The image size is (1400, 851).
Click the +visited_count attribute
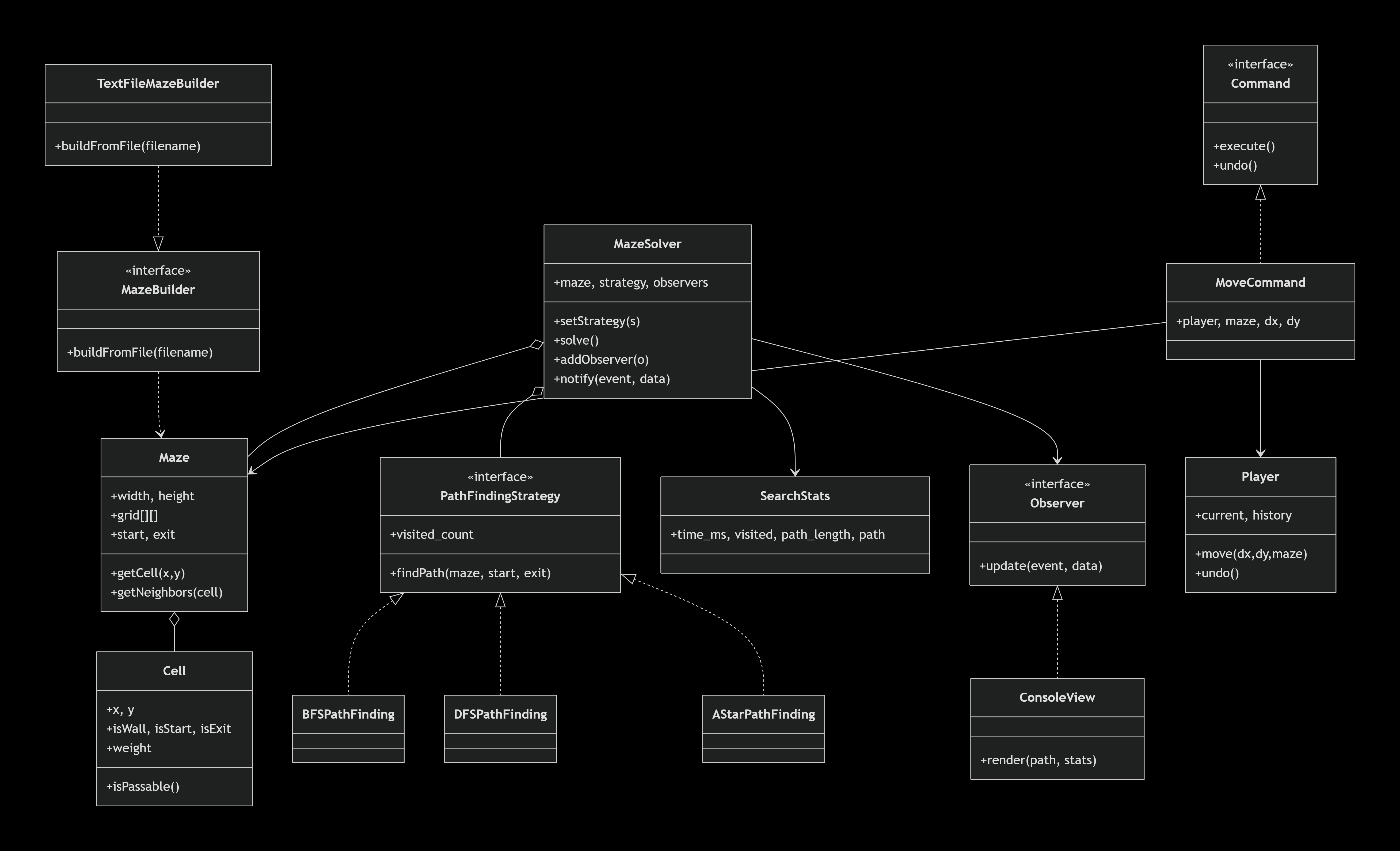click(431, 535)
